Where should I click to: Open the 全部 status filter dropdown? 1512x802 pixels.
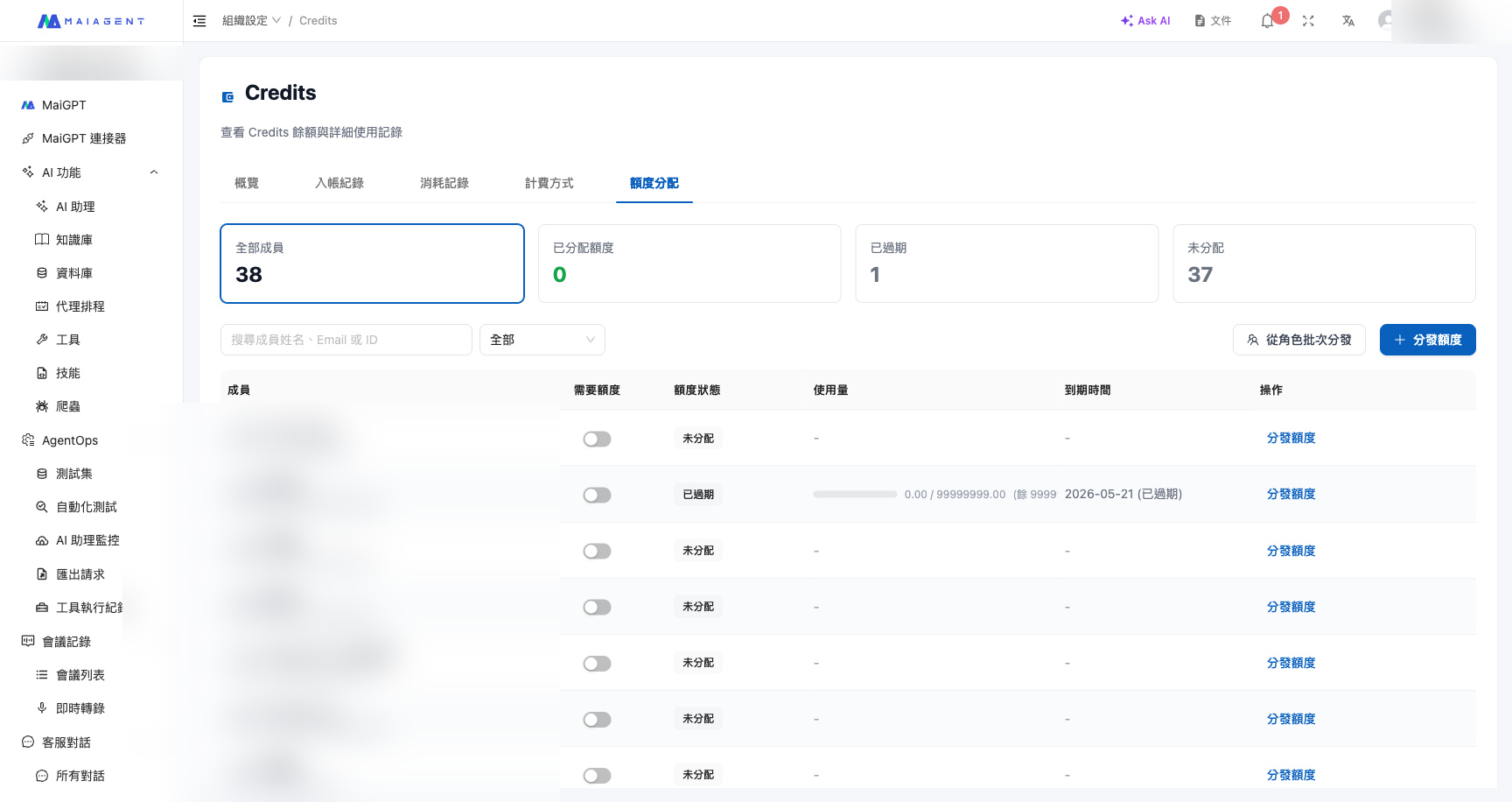tap(542, 340)
